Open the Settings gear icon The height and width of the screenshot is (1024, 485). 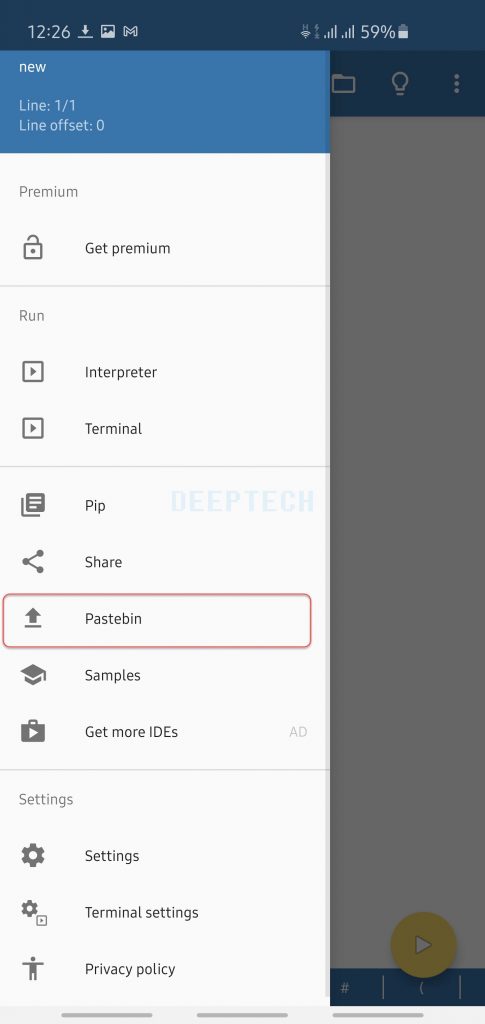coord(33,856)
